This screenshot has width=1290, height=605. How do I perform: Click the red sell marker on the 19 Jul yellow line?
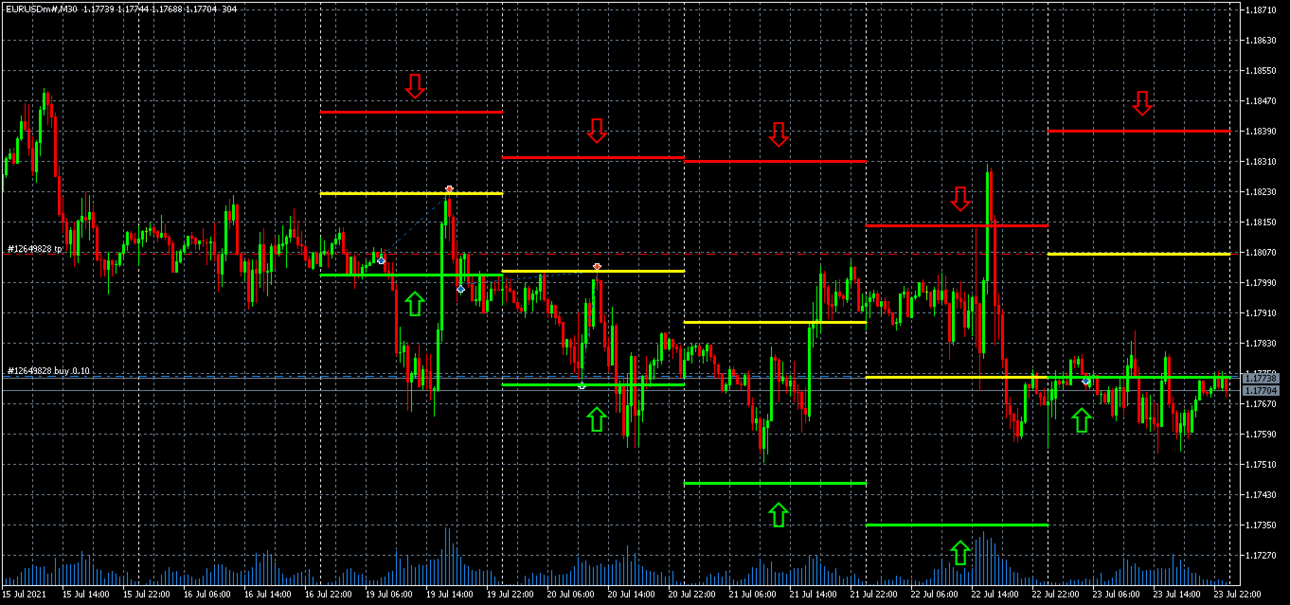(449, 189)
